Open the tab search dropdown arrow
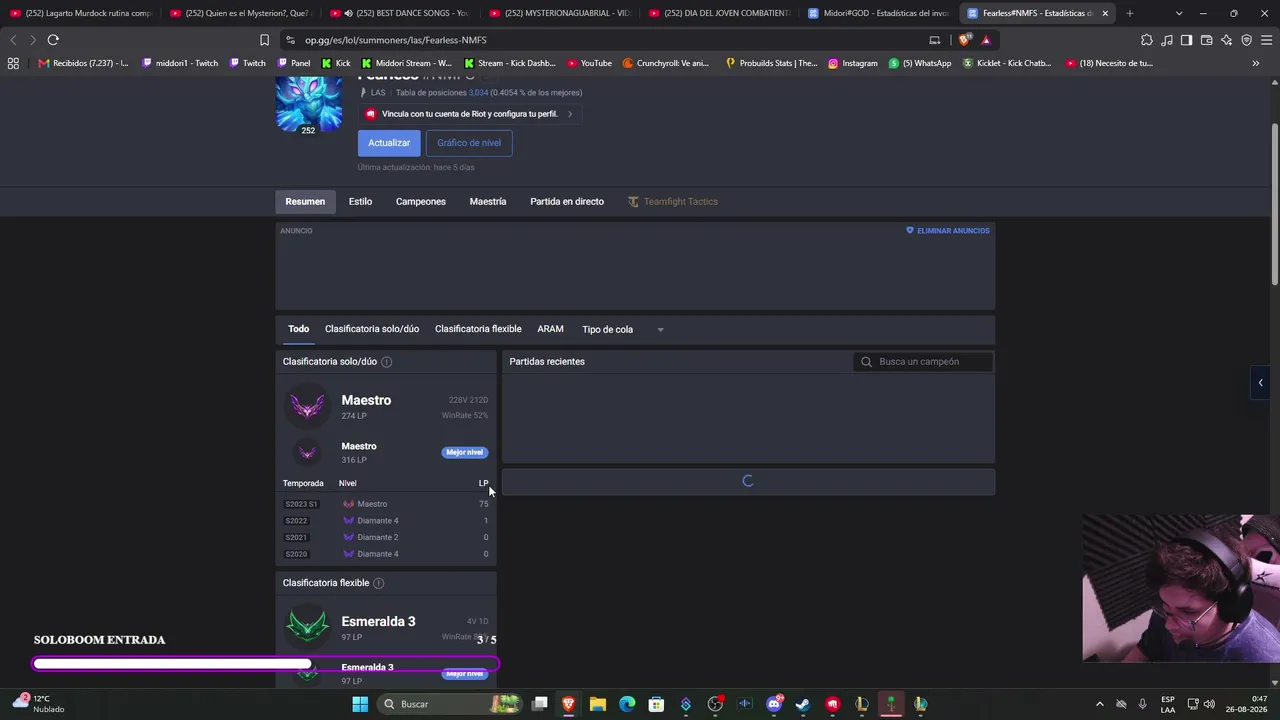The image size is (1280, 720). (x=1179, y=13)
